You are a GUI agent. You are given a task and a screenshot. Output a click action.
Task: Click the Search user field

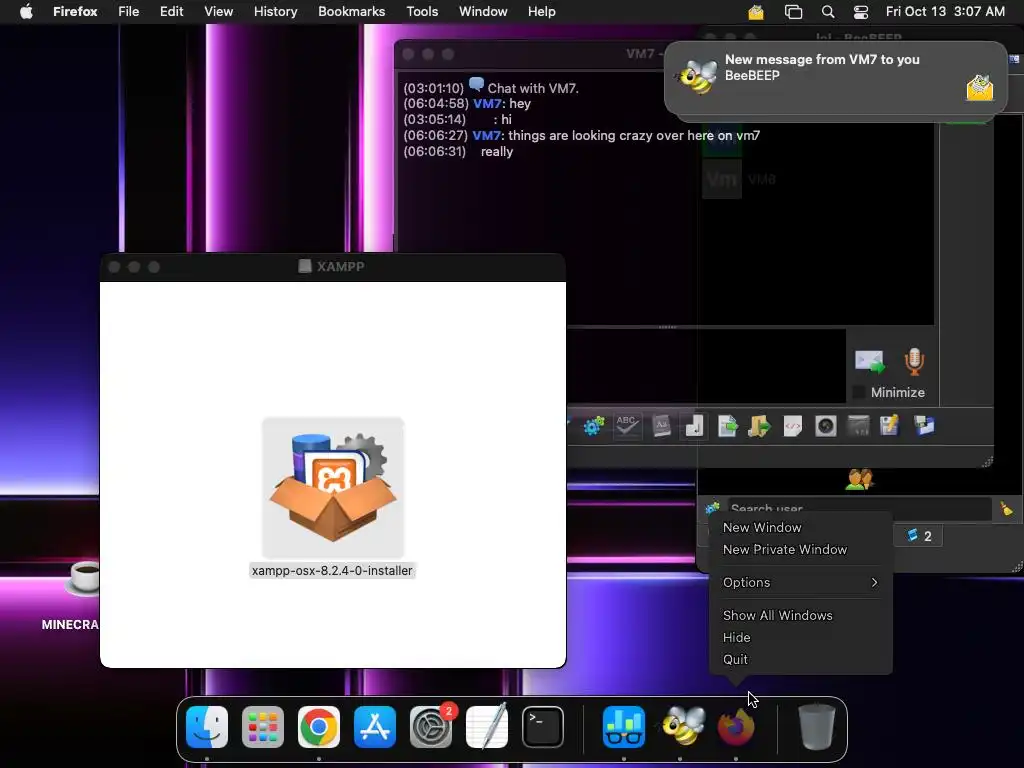tap(859, 508)
